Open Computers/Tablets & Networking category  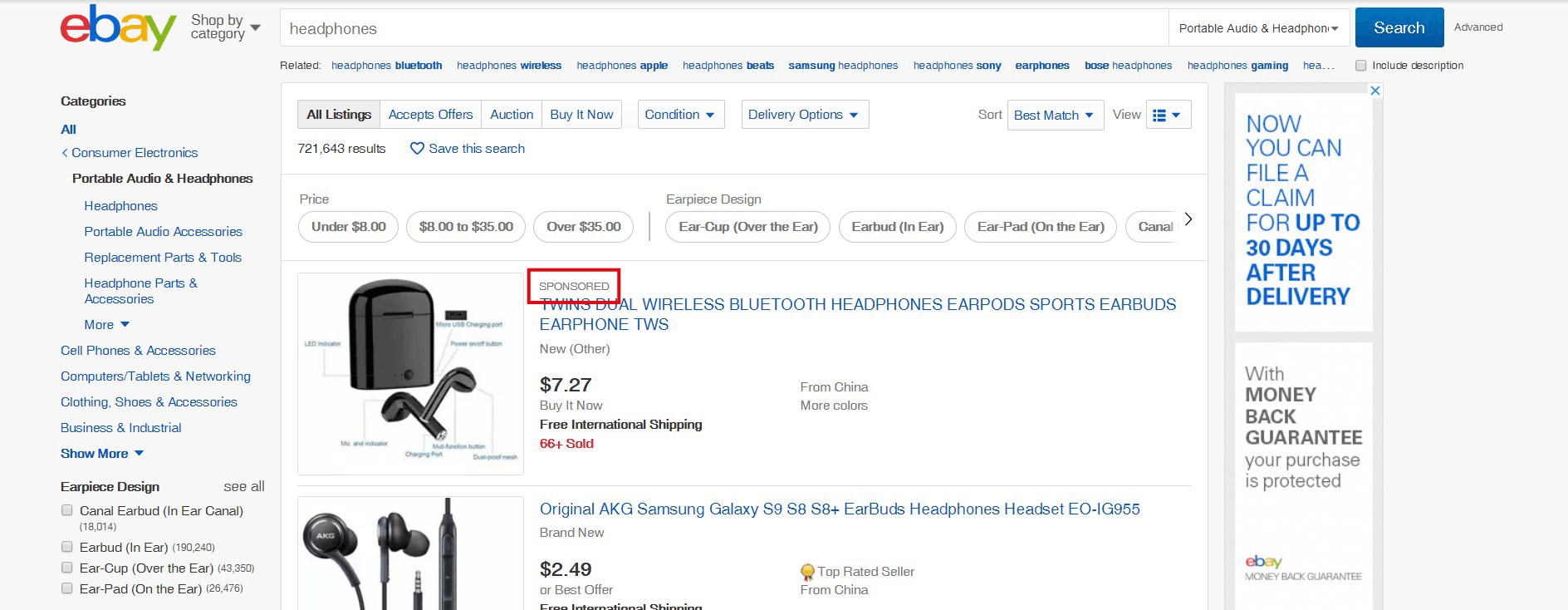click(155, 376)
